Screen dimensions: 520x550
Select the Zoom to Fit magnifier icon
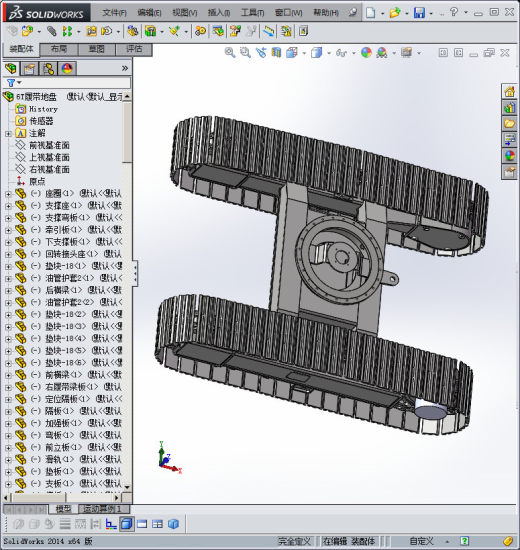click(229, 53)
